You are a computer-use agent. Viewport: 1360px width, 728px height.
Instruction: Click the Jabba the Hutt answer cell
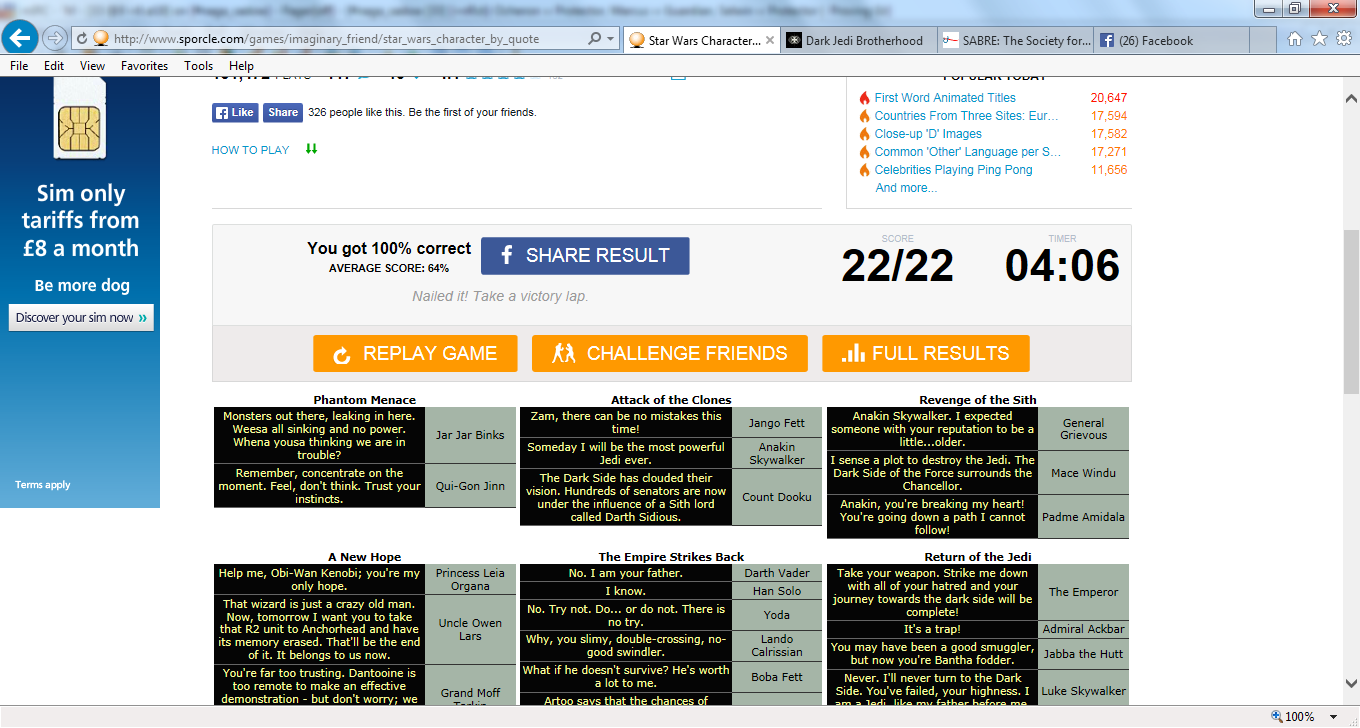pos(1084,654)
